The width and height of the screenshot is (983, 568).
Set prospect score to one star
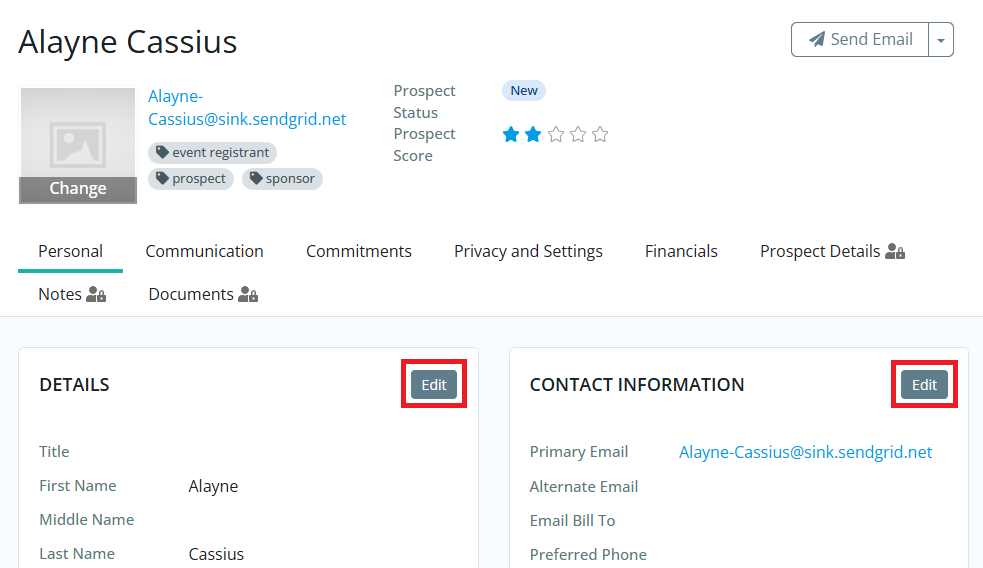(511, 135)
